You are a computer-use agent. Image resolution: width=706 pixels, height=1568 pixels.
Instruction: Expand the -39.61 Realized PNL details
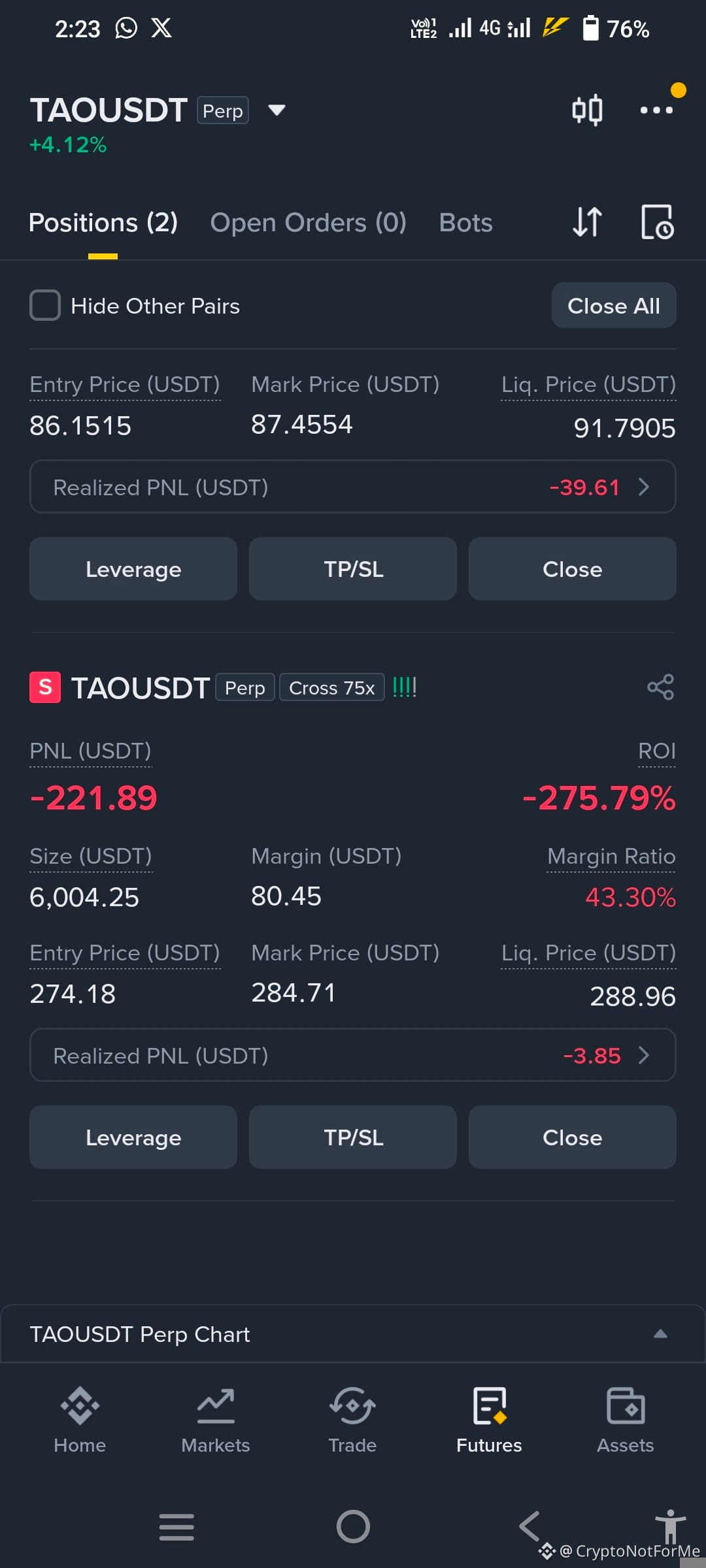[353, 487]
